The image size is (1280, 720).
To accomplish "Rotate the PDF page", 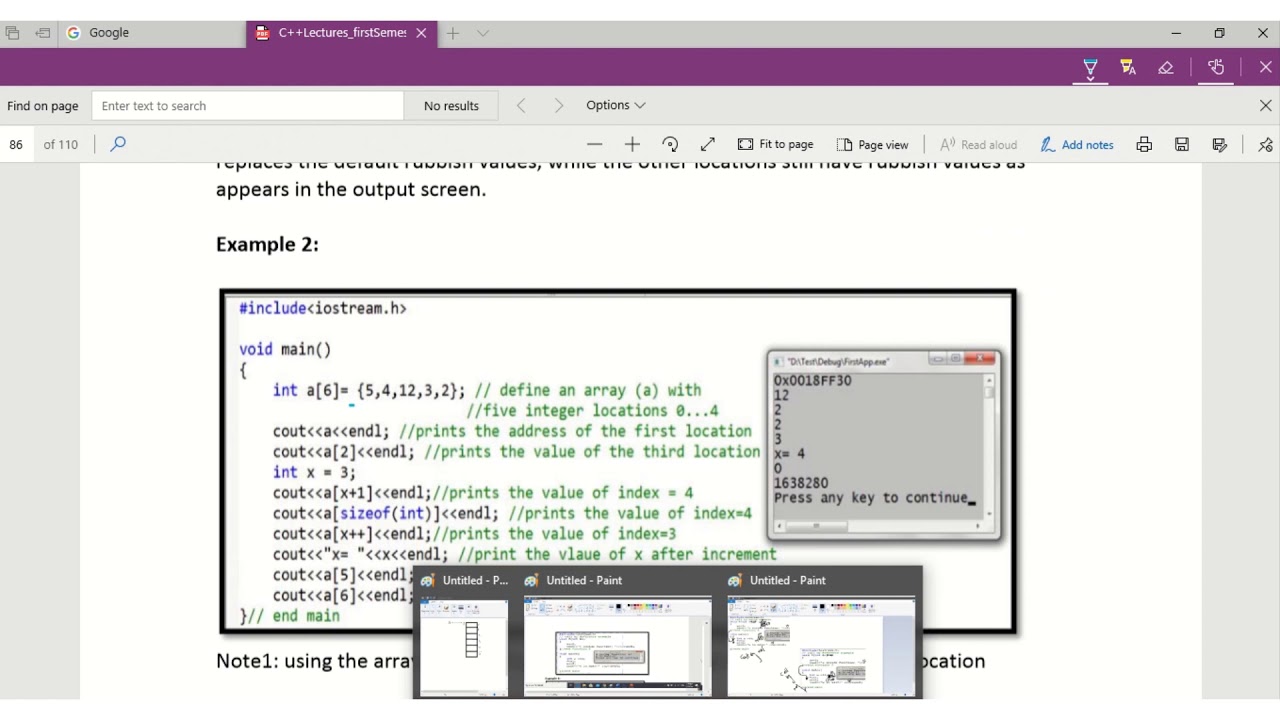I will pos(670,144).
